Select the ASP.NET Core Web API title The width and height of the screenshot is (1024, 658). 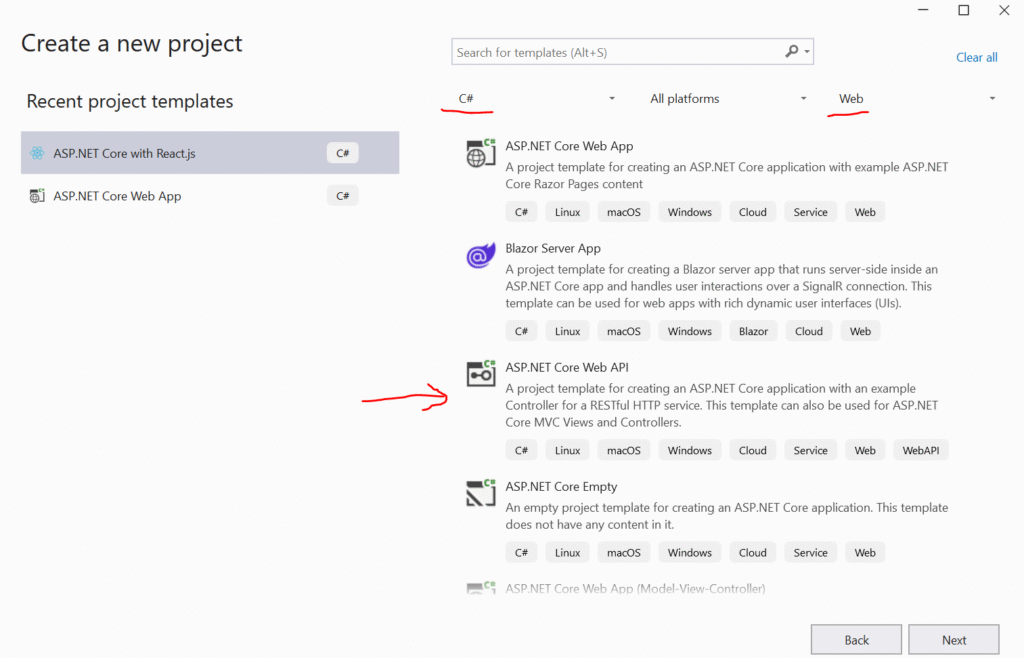[567, 367]
